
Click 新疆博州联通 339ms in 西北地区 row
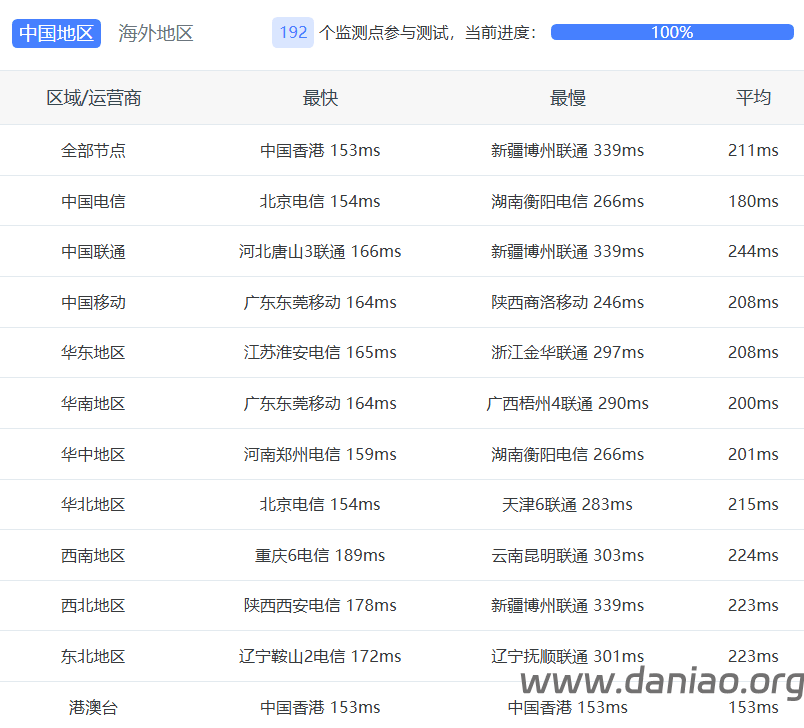(568, 605)
